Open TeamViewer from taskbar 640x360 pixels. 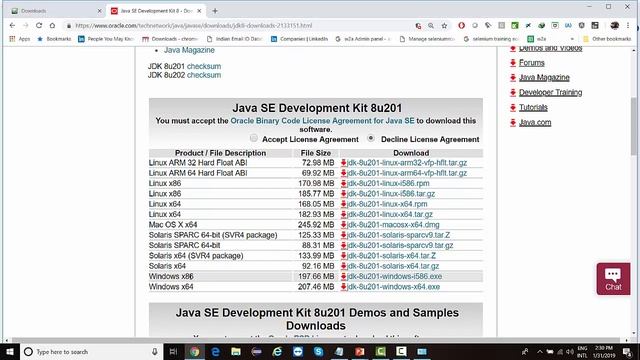tap(298, 351)
